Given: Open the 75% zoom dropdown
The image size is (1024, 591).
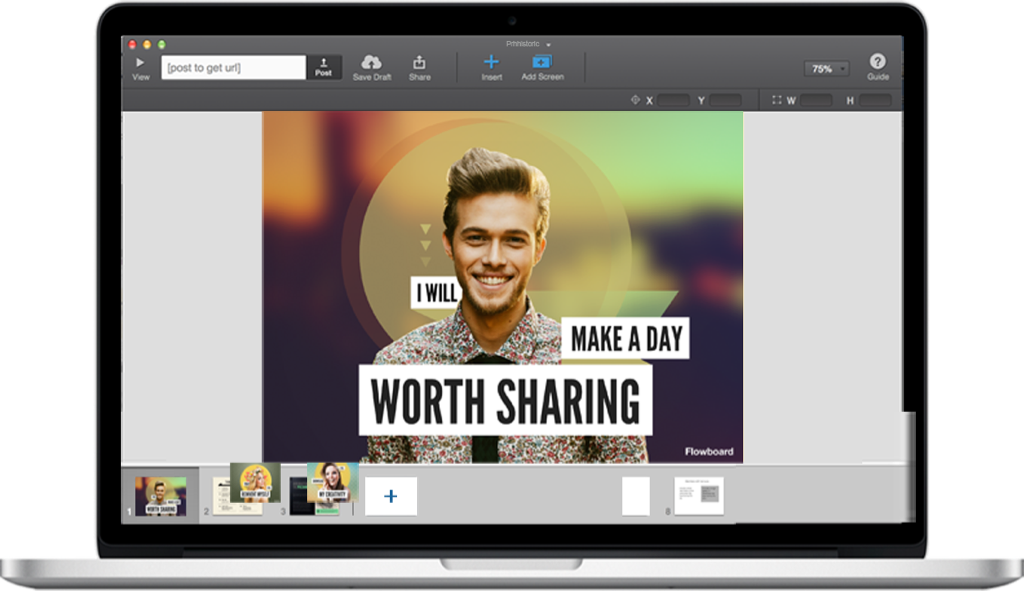Looking at the screenshot, I should (x=827, y=69).
